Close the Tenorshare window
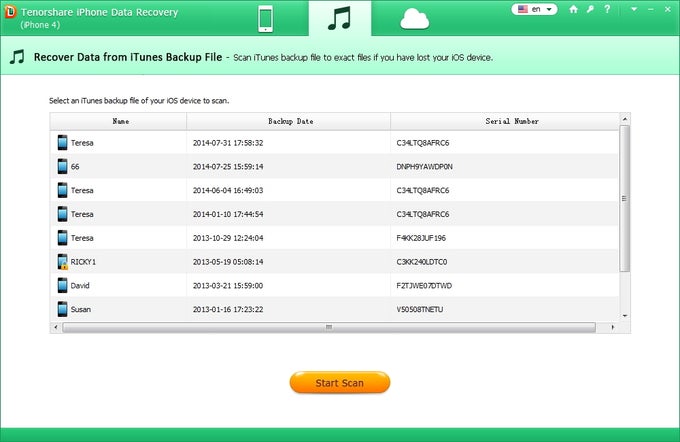This screenshot has width=680, height=442. (x=667, y=9)
